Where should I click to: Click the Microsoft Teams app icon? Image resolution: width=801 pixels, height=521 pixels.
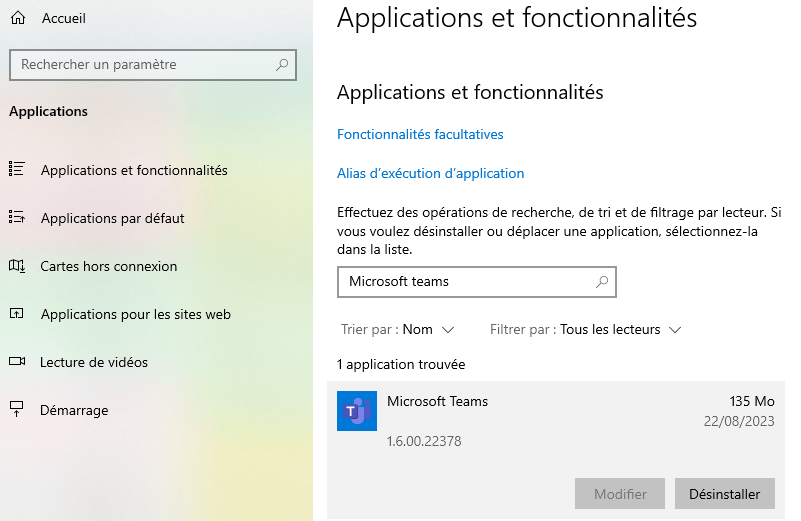(357, 411)
